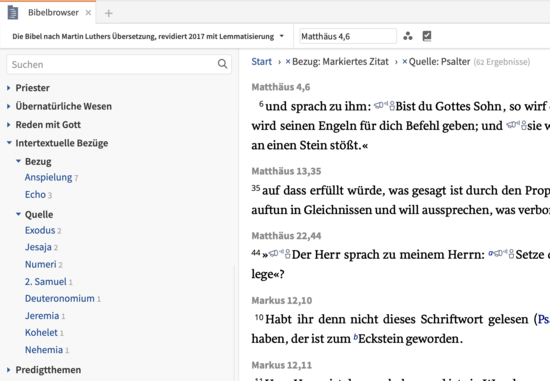Toggle the checkmark icon in the toolbar
Viewport: 550px width, 381px height.
point(427,36)
